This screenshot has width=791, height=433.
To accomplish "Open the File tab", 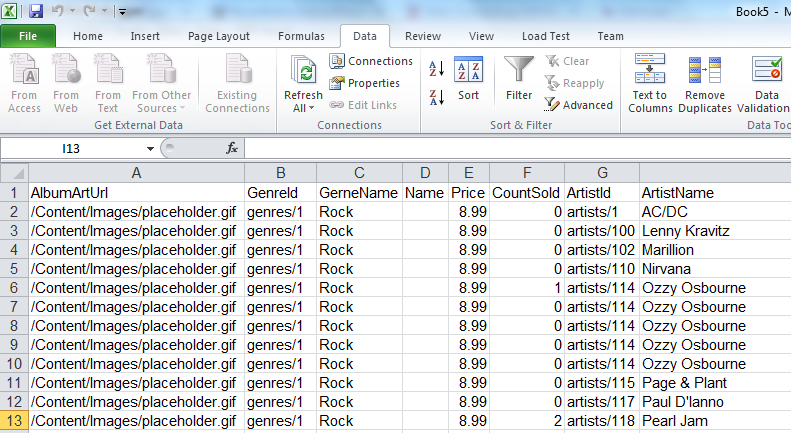I will coord(28,36).
